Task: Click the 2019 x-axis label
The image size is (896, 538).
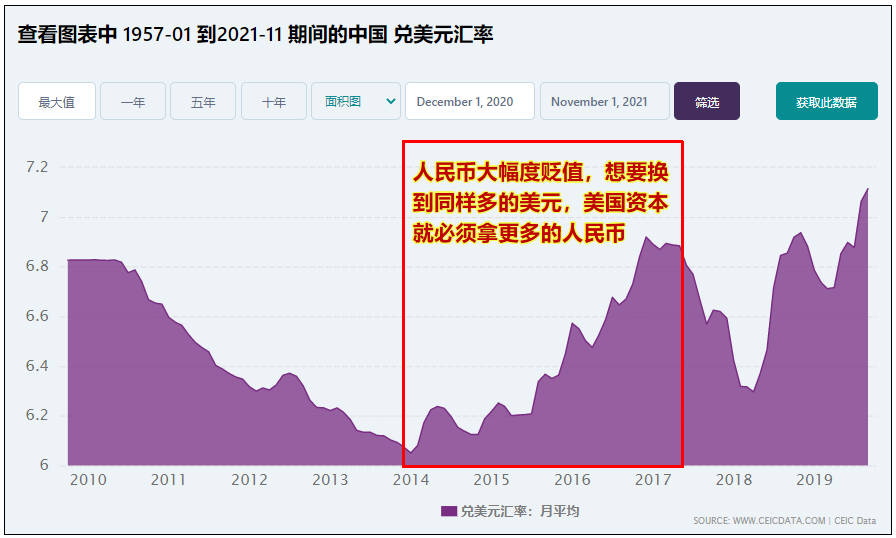Action: (x=815, y=480)
